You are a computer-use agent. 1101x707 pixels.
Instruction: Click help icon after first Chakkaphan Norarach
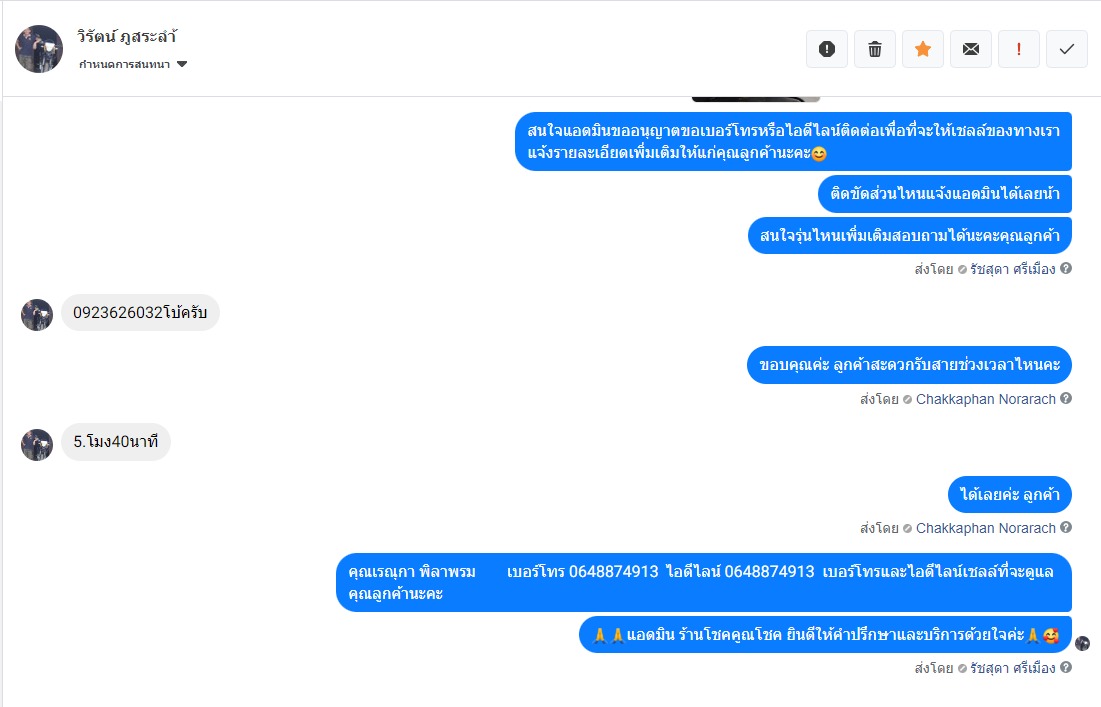click(x=1066, y=398)
